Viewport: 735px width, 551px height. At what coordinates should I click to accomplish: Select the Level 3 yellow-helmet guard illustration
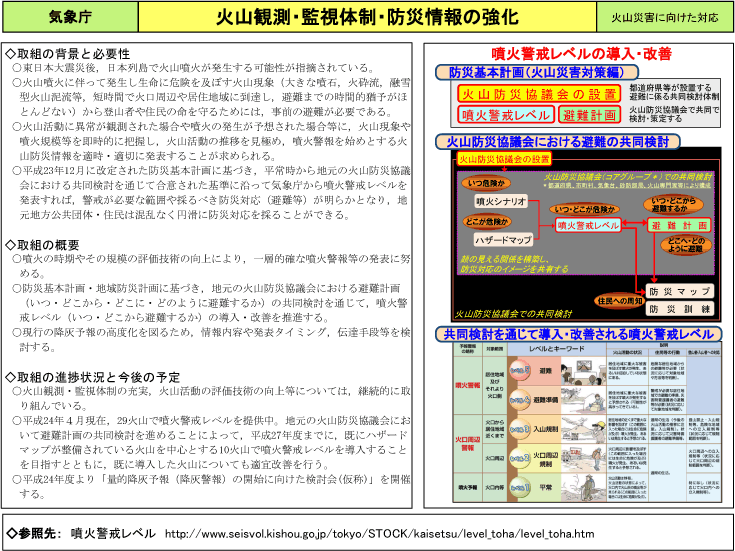pos(583,429)
